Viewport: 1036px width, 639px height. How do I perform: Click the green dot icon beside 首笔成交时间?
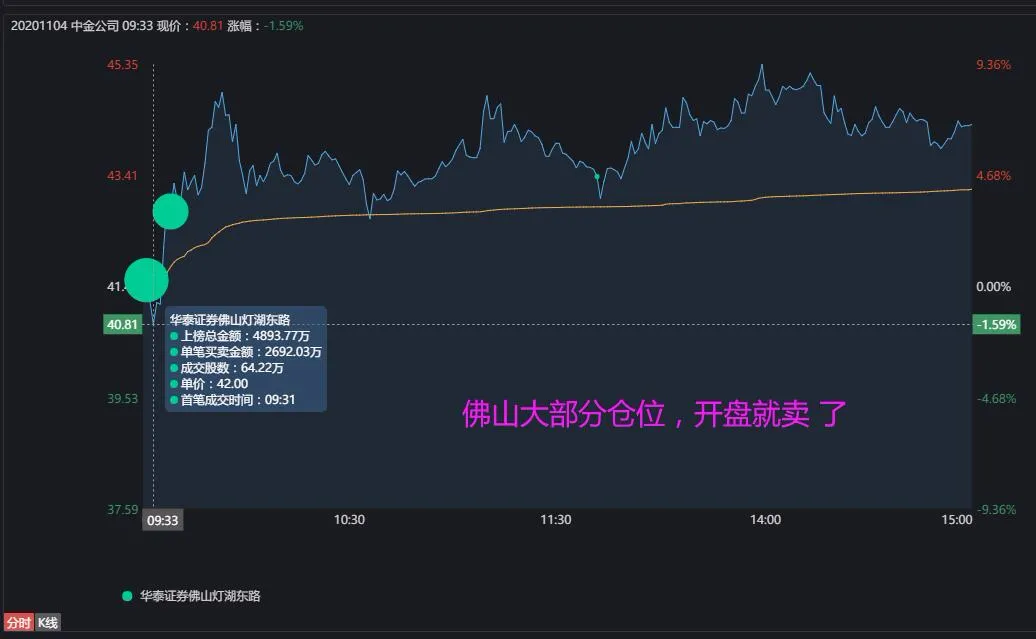pos(173,399)
